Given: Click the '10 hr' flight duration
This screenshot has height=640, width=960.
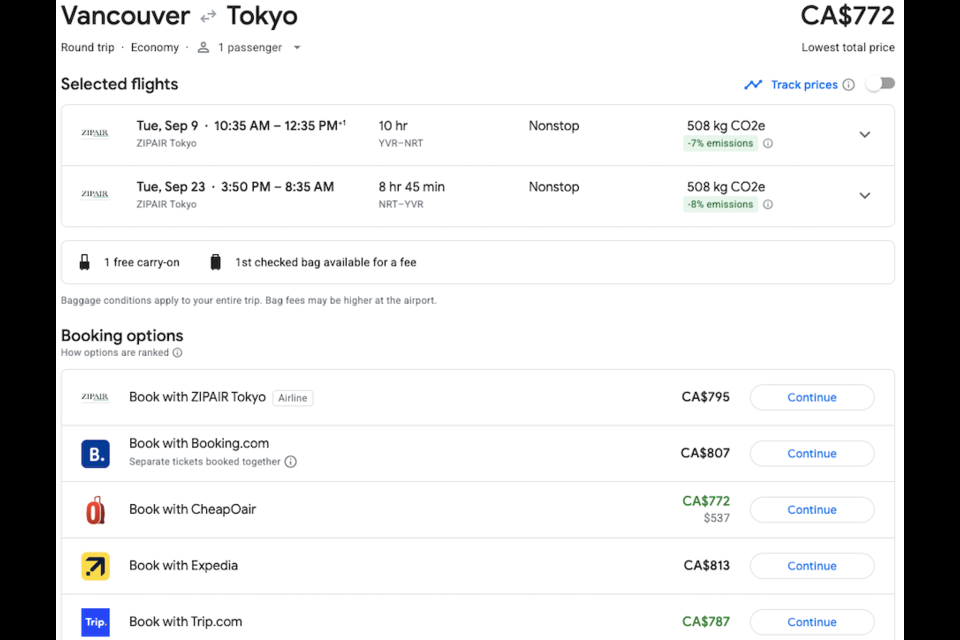Looking at the screenshot, I should point(392,126).
